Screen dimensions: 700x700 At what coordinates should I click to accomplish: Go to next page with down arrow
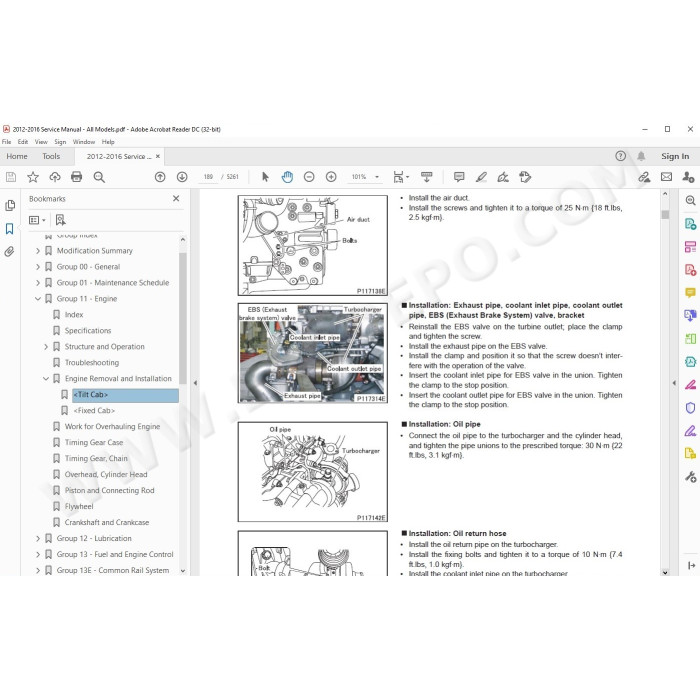point(182,177)
